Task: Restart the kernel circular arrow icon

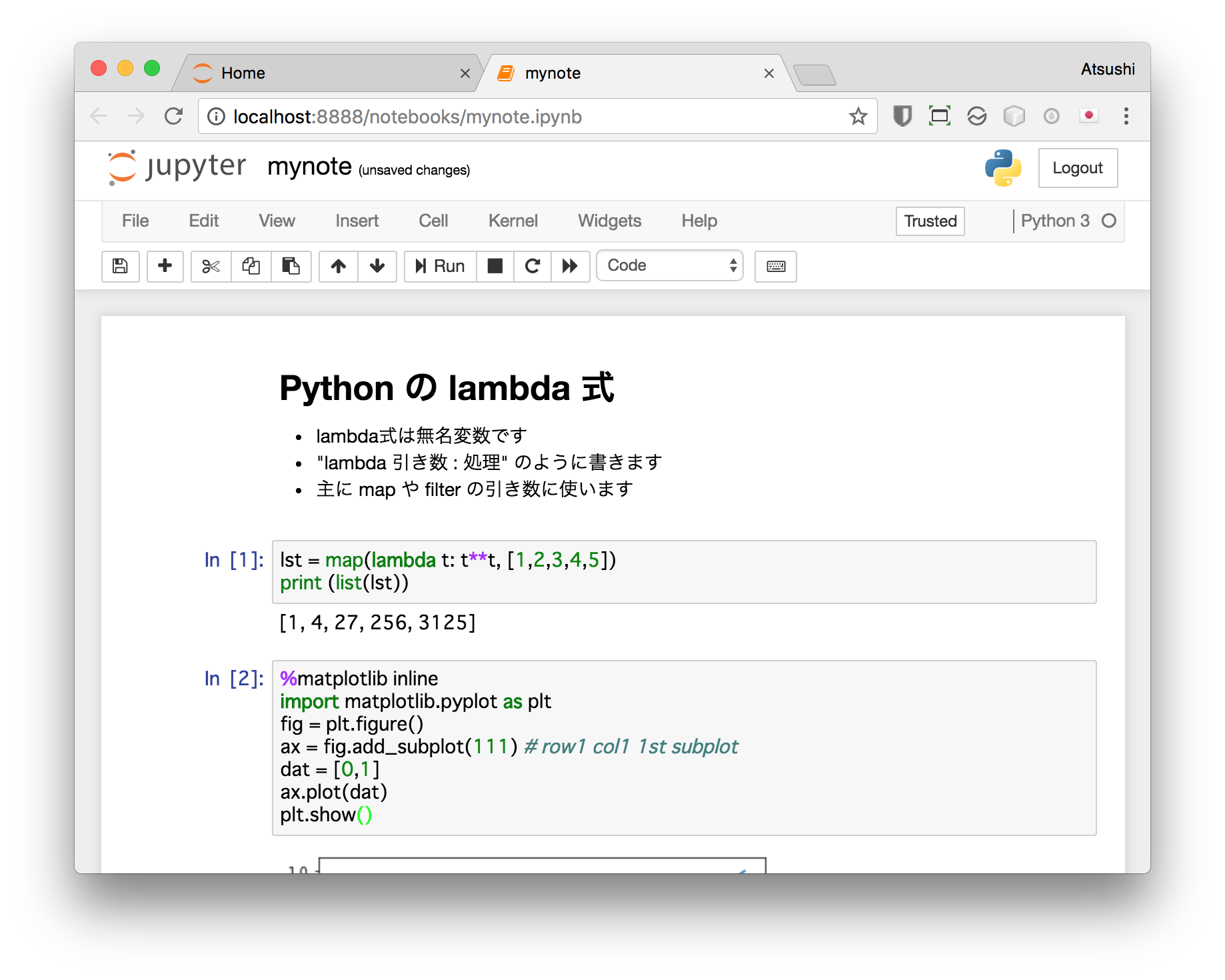Action: click(532, 266)
